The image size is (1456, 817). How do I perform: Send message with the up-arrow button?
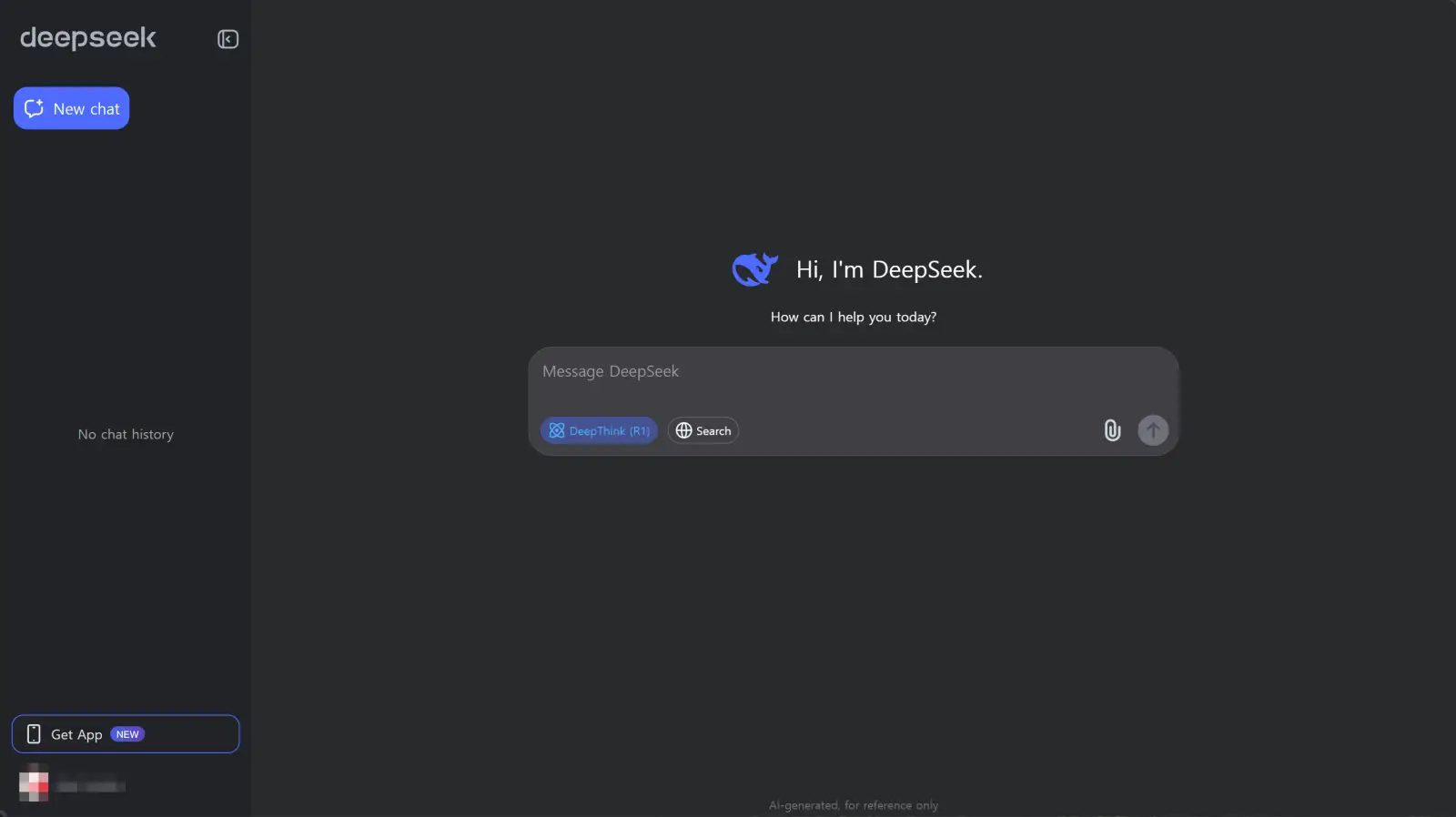[x=1153, y=430]
